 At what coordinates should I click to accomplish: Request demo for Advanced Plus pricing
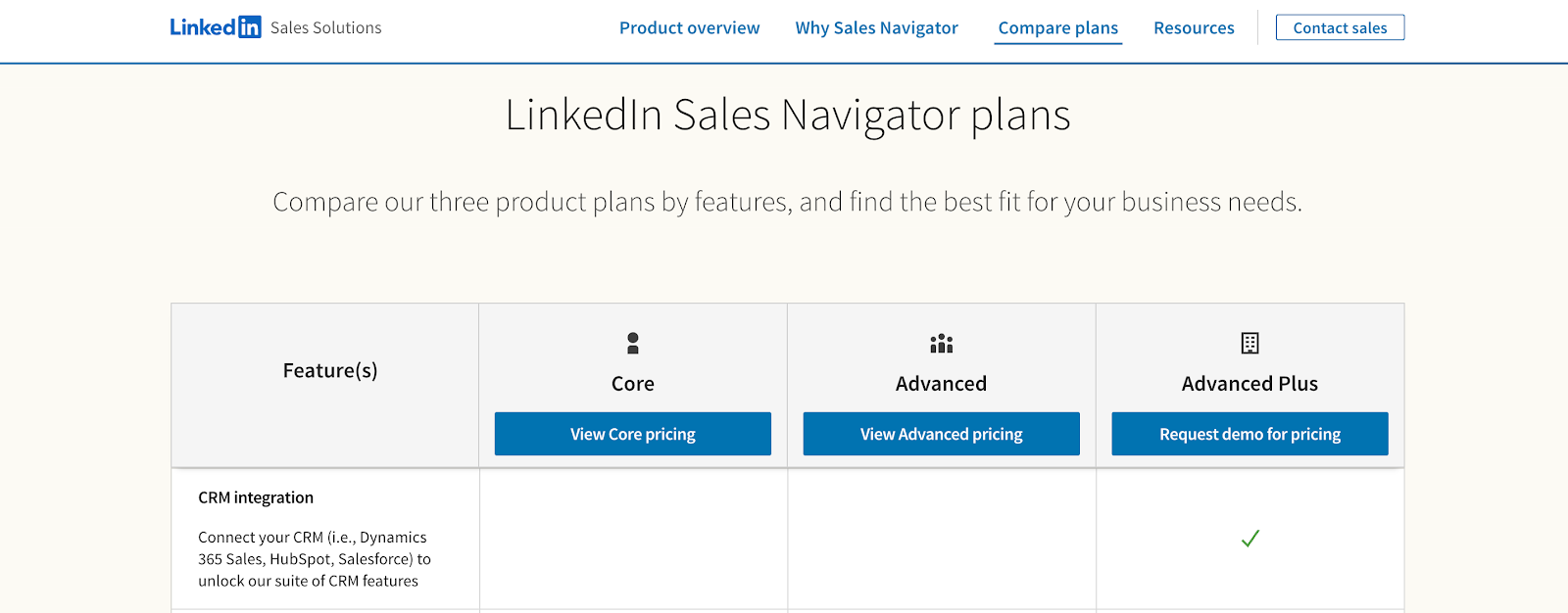pos(1249,433)
